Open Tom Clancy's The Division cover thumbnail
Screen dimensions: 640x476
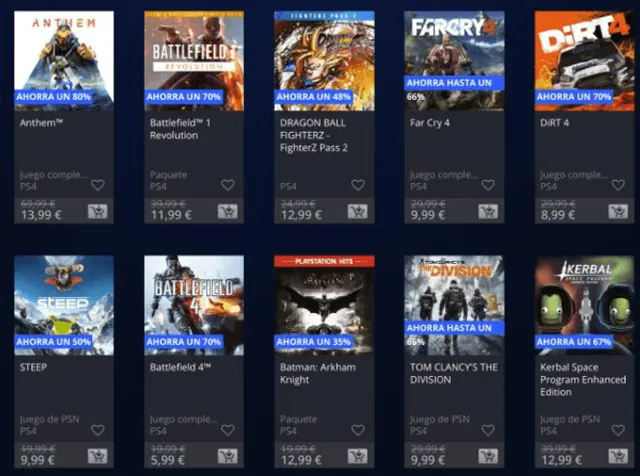pos(454,305)
